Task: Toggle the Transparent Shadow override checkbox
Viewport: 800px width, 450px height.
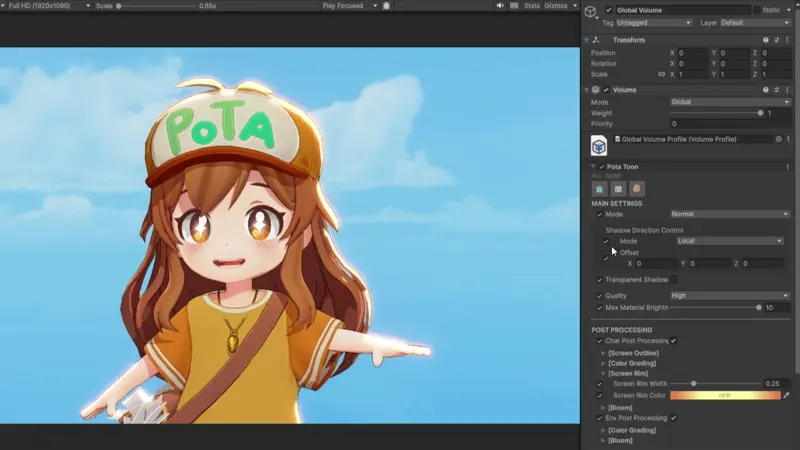Action: pos(599,280)
